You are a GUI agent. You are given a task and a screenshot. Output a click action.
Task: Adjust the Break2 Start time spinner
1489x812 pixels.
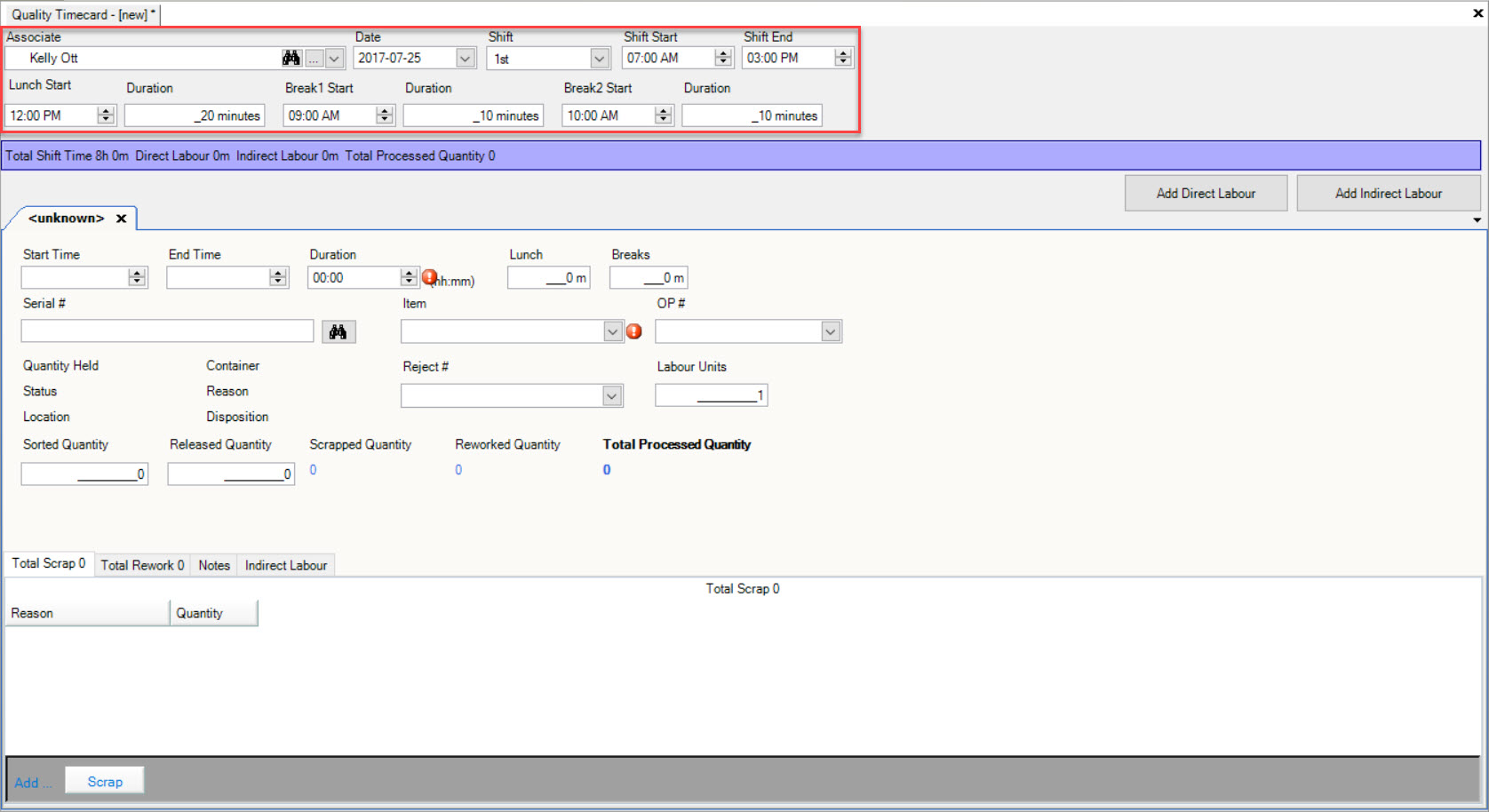[663, 115]
